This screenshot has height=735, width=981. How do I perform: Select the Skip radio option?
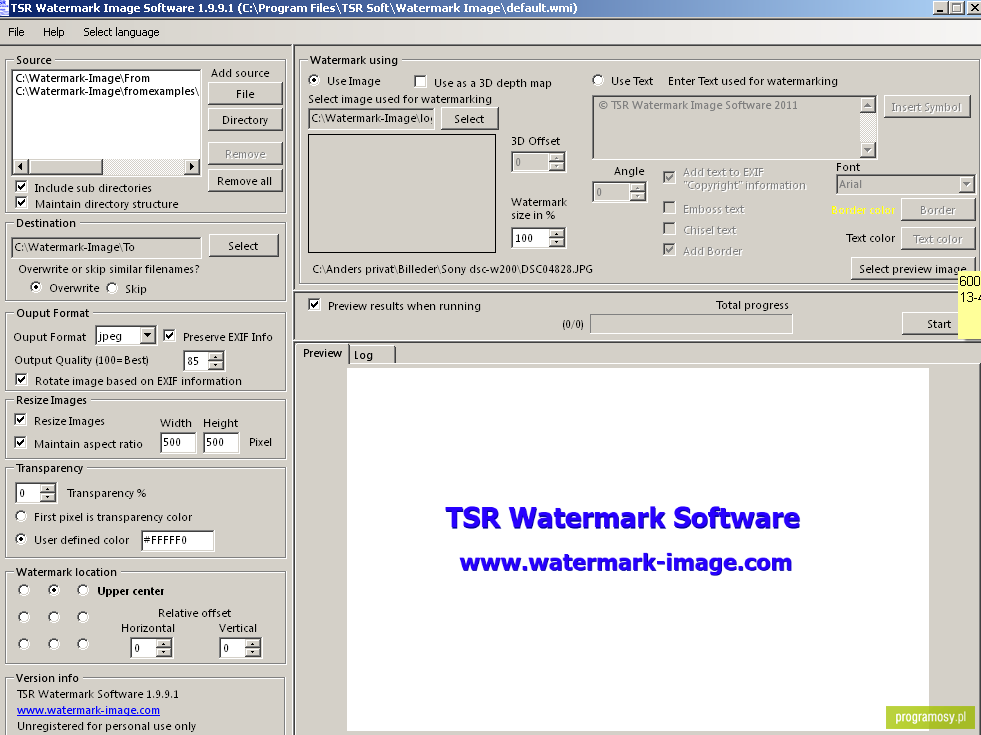[112, 288]
